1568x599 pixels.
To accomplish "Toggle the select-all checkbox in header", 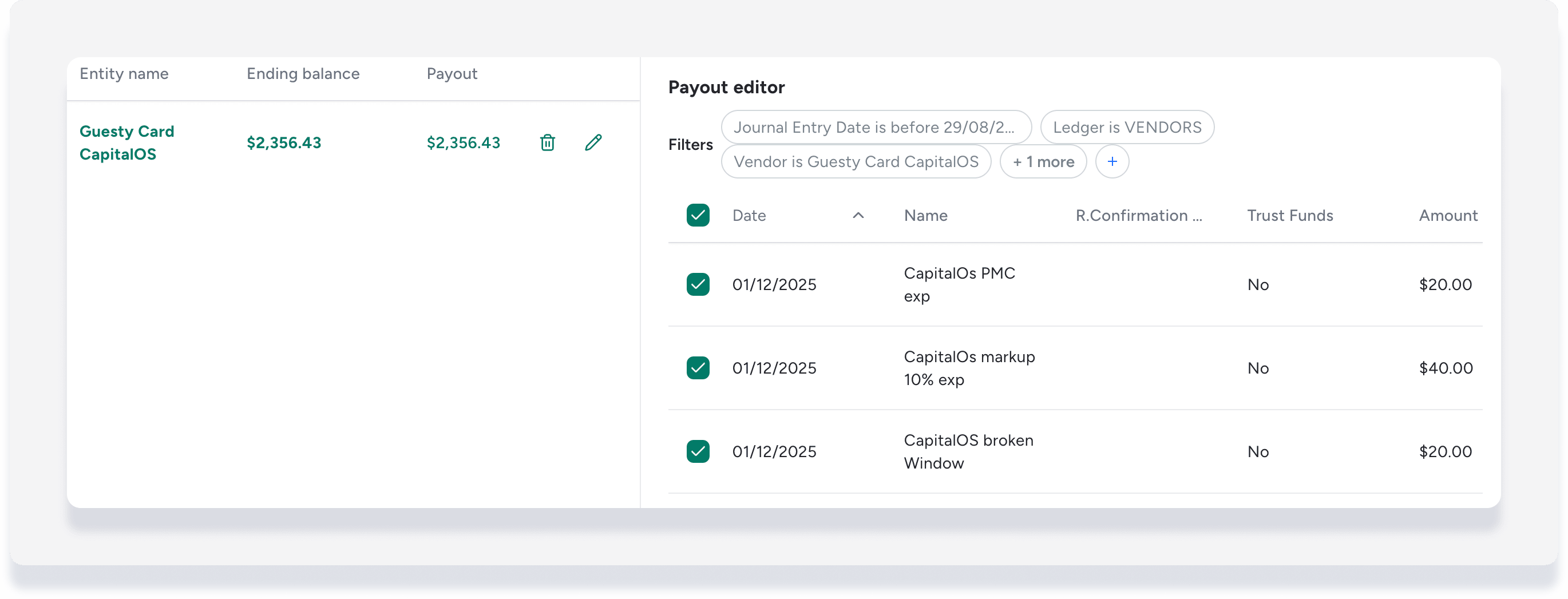I will 698,215.
